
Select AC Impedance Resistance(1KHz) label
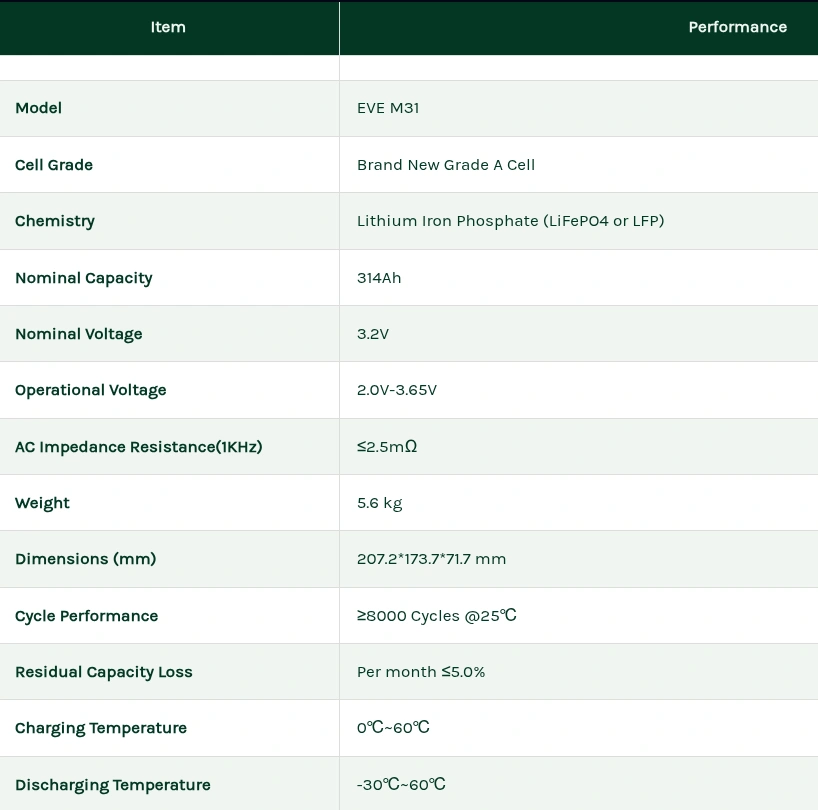pyautogui.click(x=139, y=447)
